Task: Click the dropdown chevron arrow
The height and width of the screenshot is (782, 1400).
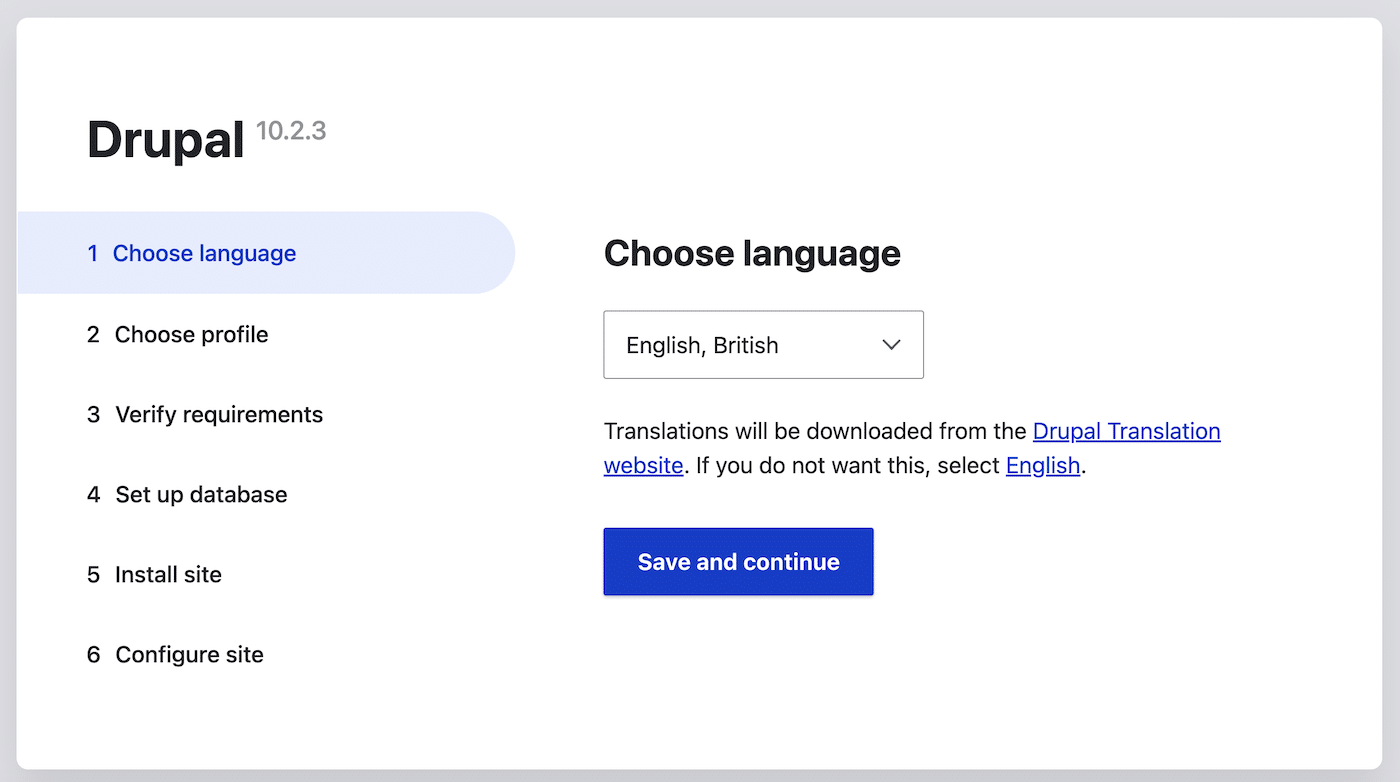Action: (x=891, y=344)
